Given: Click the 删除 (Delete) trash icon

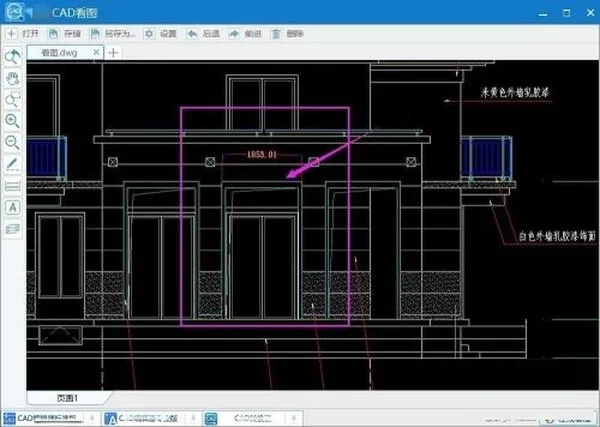Looking at the screenshot, I should pos(276,34).
